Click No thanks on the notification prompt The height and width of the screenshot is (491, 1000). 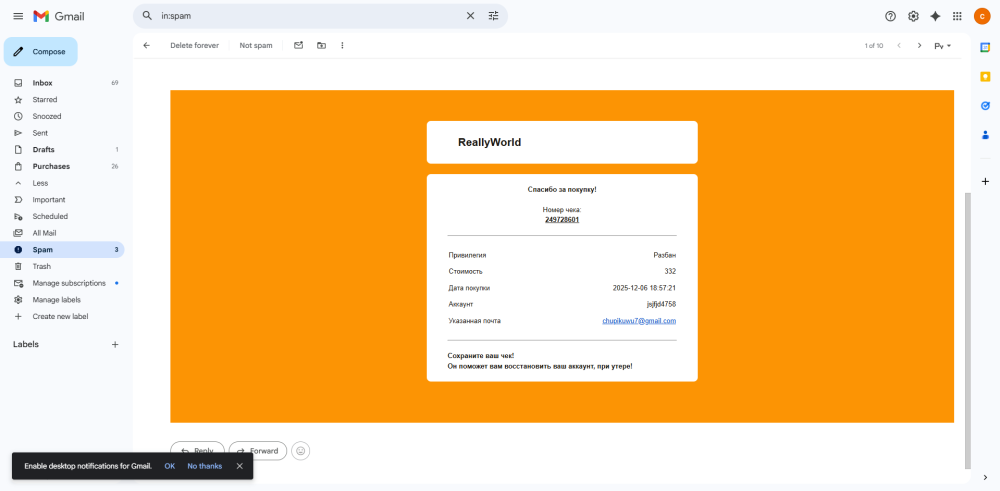click(x=205, y=466)
